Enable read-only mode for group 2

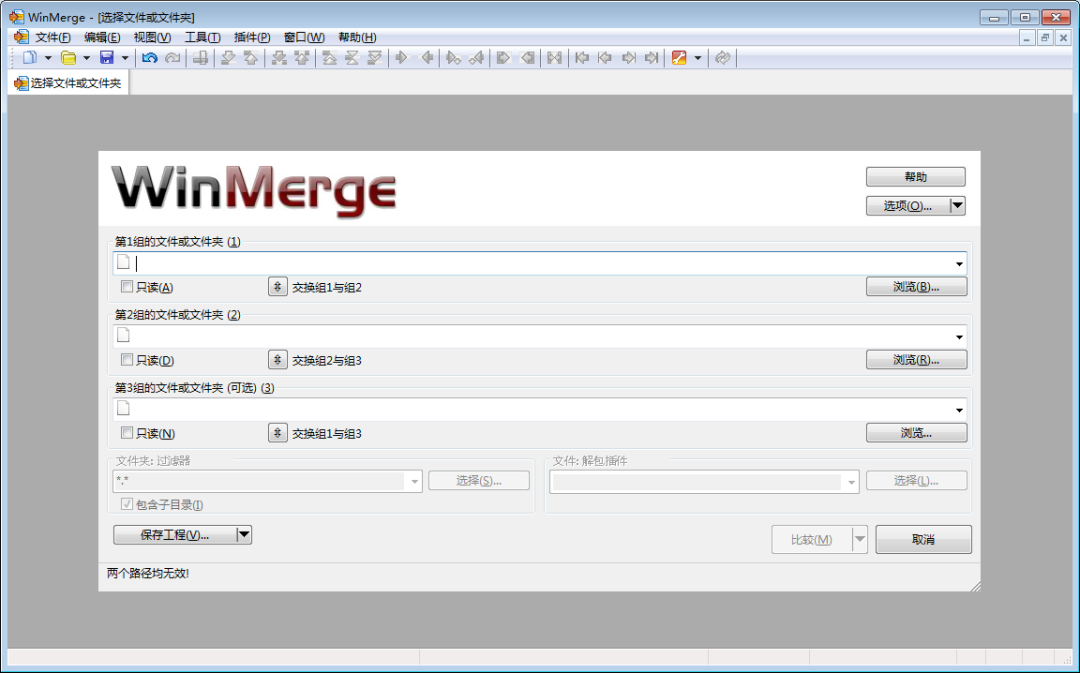(x=126, y=359)
